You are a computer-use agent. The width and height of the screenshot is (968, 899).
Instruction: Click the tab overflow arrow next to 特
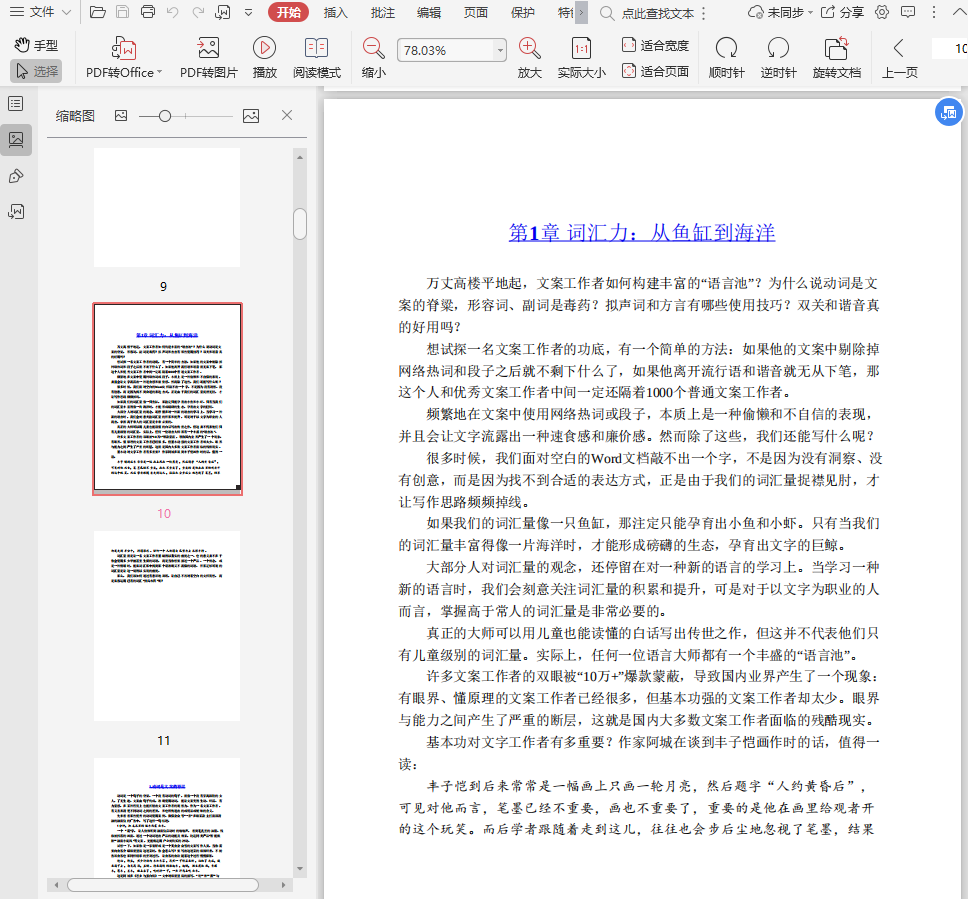tap(581, 12)
